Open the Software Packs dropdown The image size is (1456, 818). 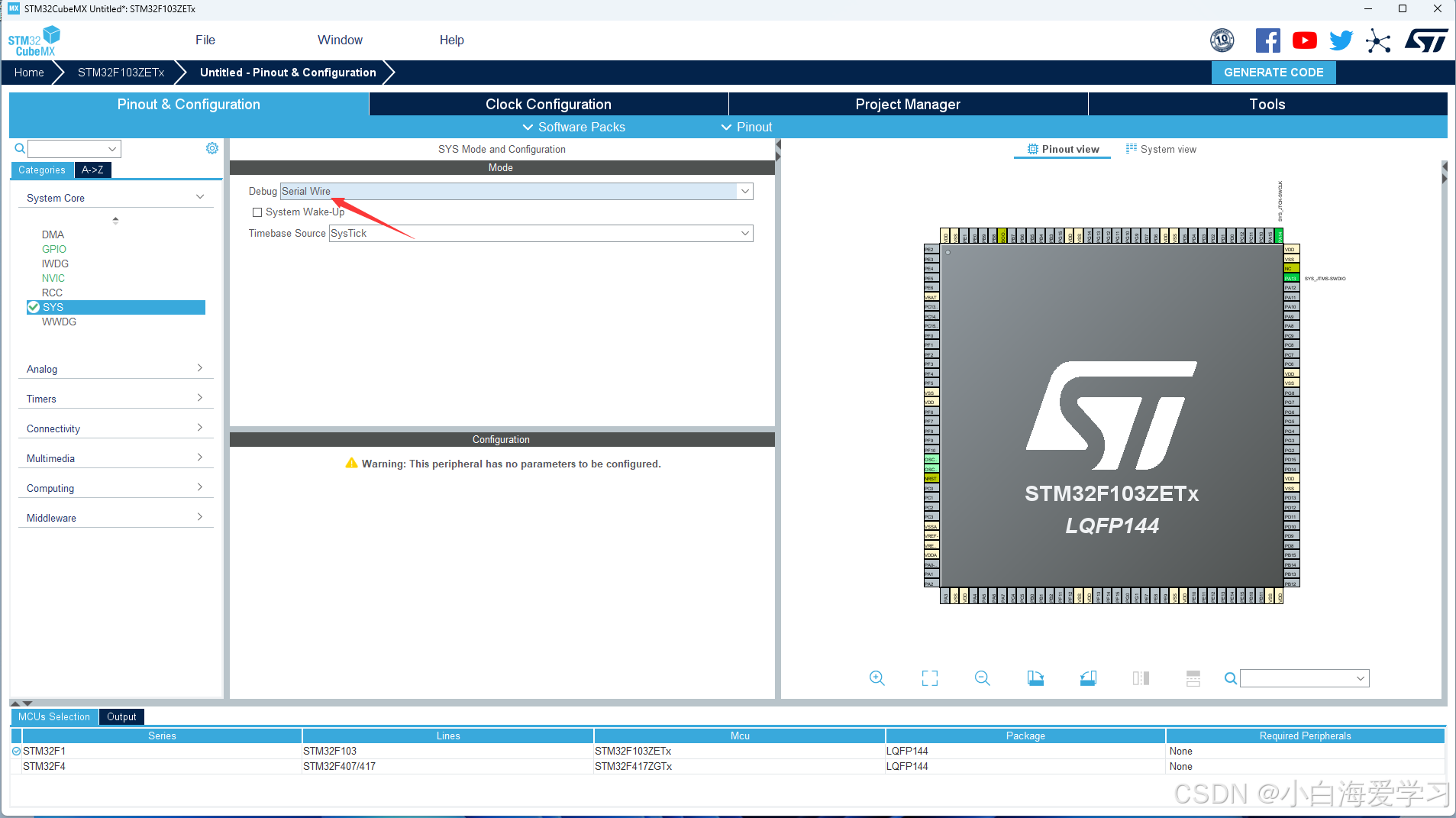573,127
